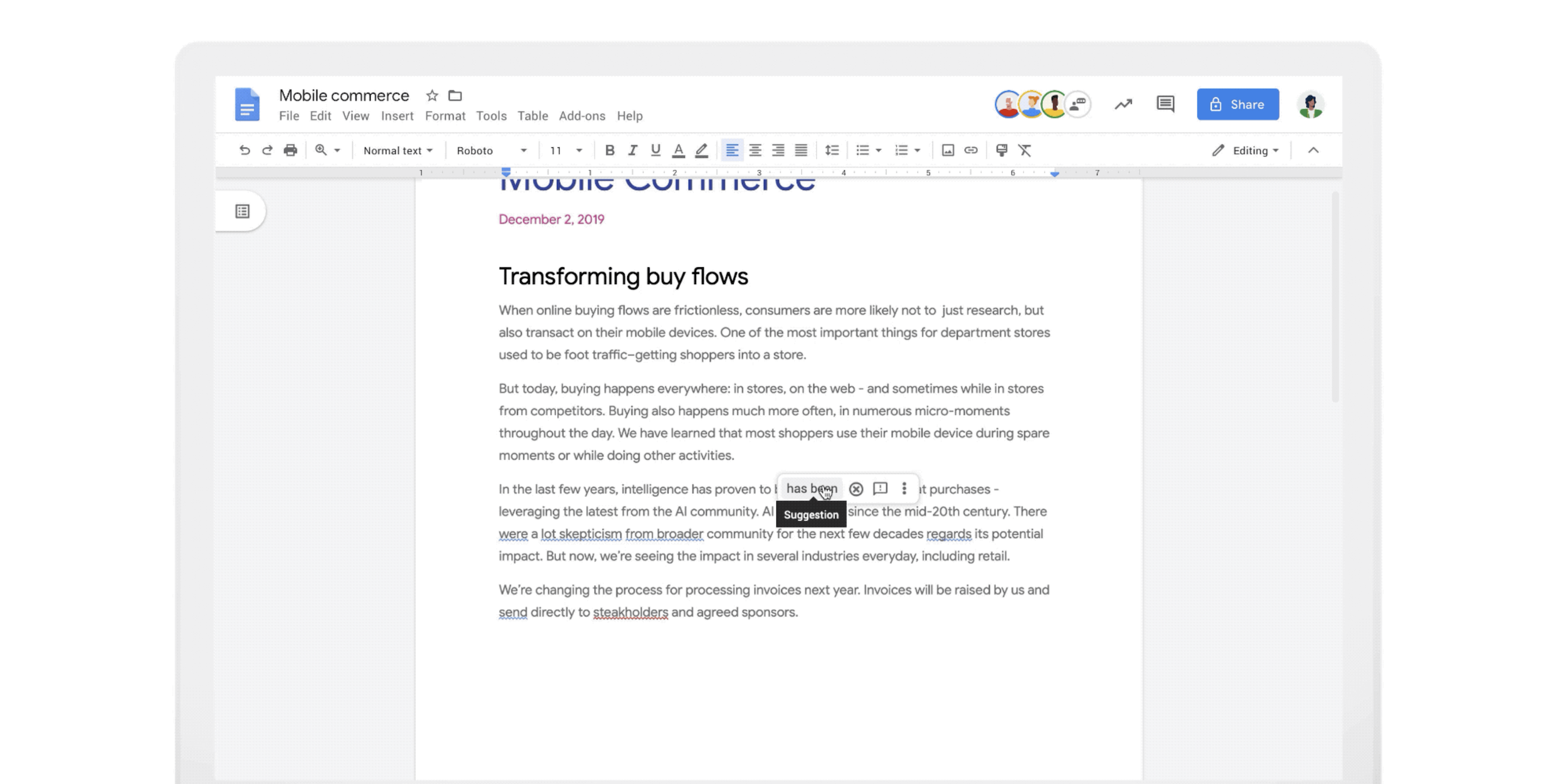Click the text highlight color icon
The height and width of the screenshot is (784, 1568).
tap(700, 150)
